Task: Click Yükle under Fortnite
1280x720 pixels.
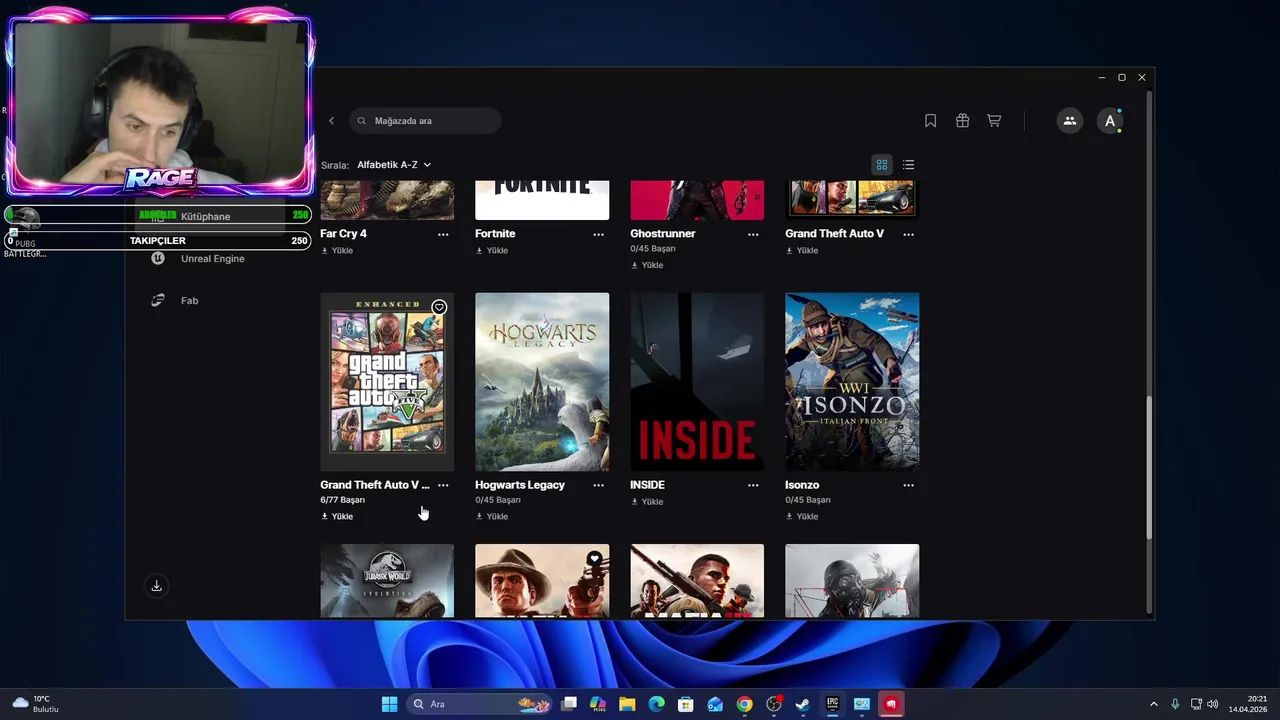Action: (492, 251)
